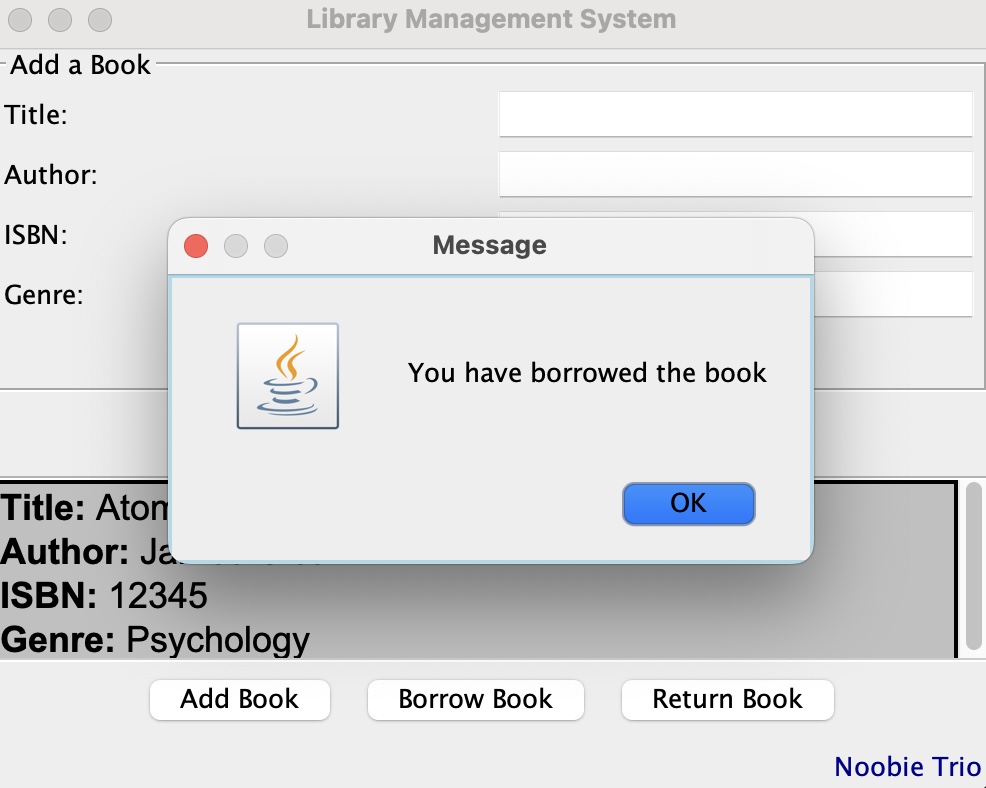This screenshot has height=788, width=986.
Task: Click OK in the Message dialog
Action: pos(689,504)
